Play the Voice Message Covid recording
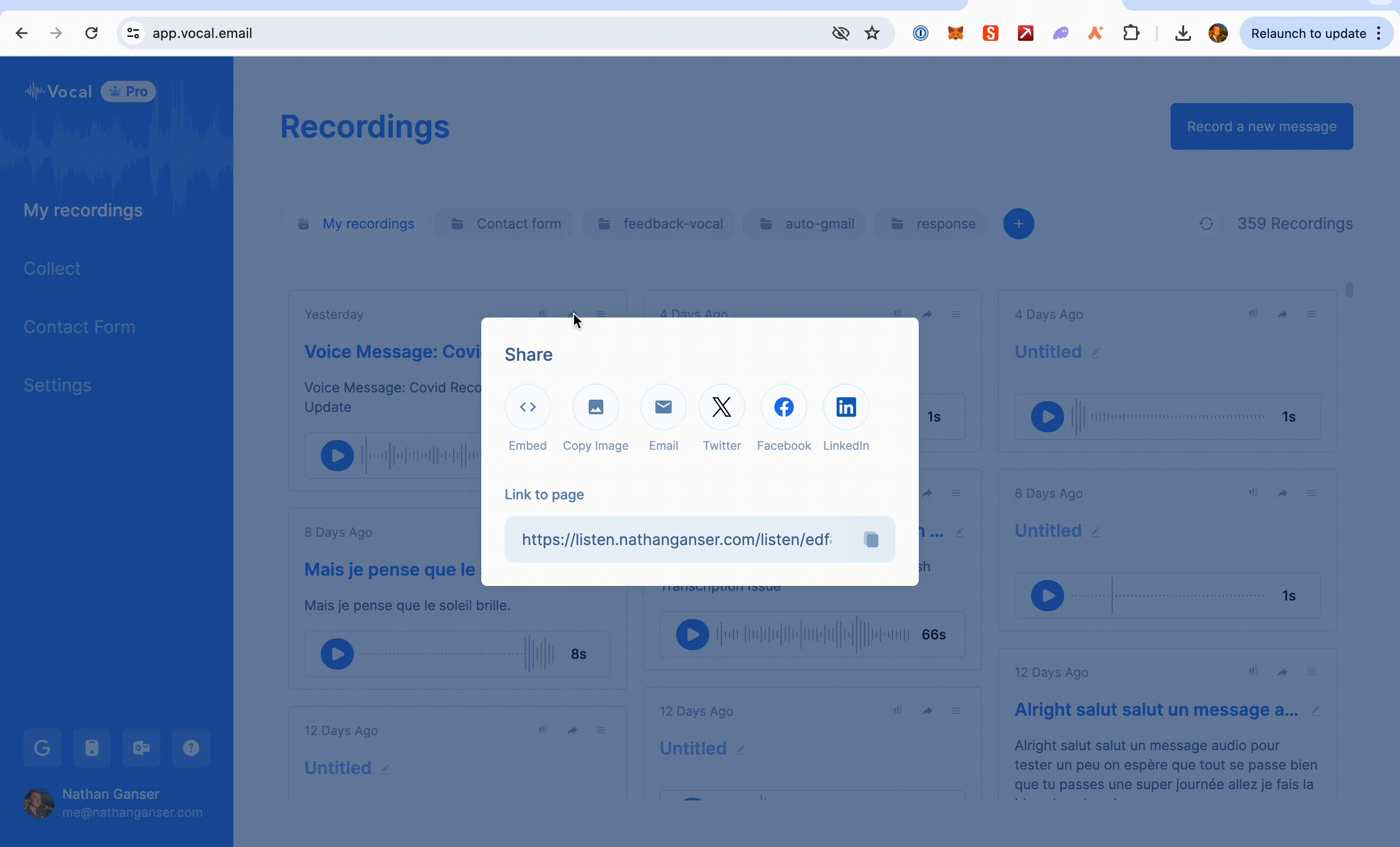The width and height of the screenshot is (1400, 847). 337,456
